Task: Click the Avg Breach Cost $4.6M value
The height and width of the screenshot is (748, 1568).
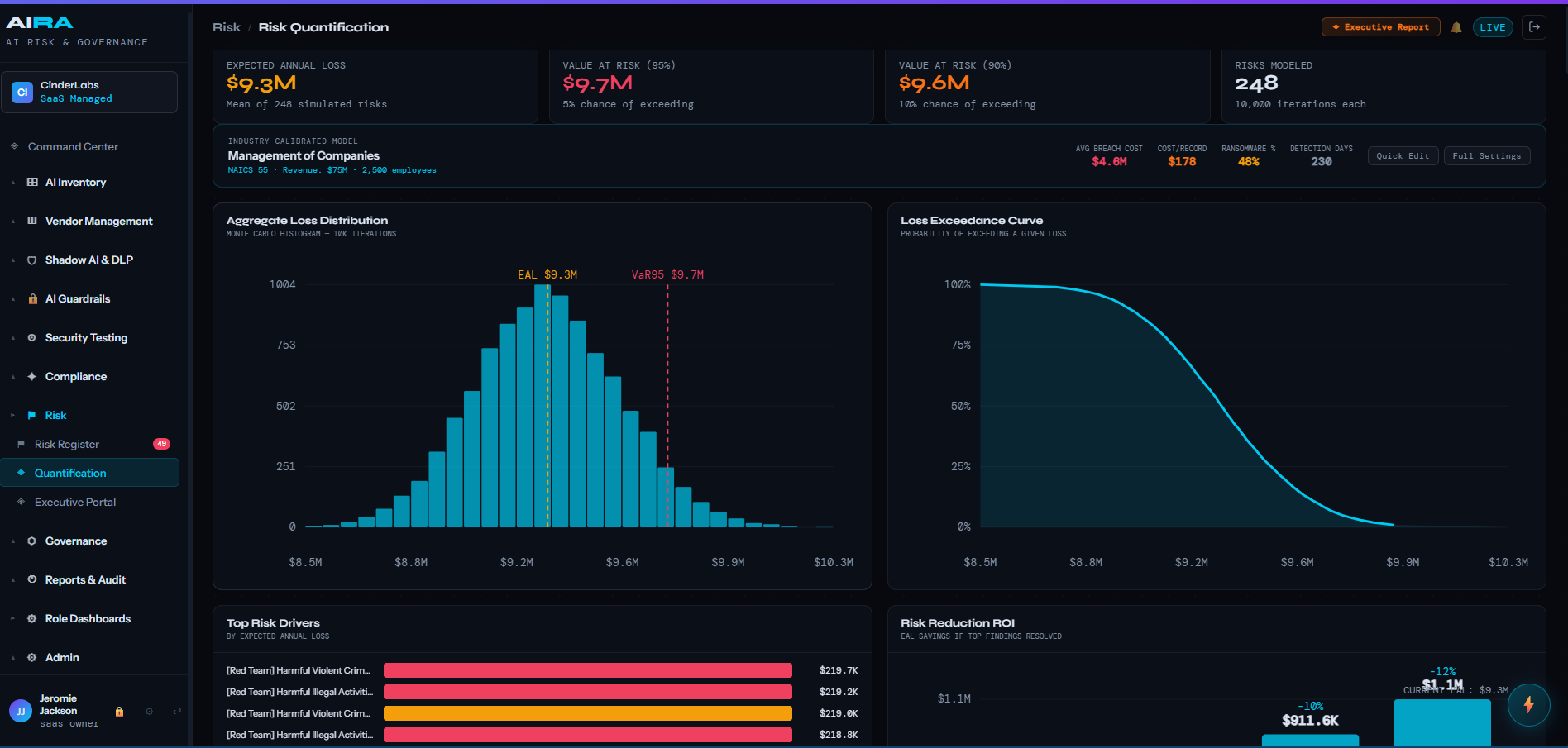Action: (1109, 161)
